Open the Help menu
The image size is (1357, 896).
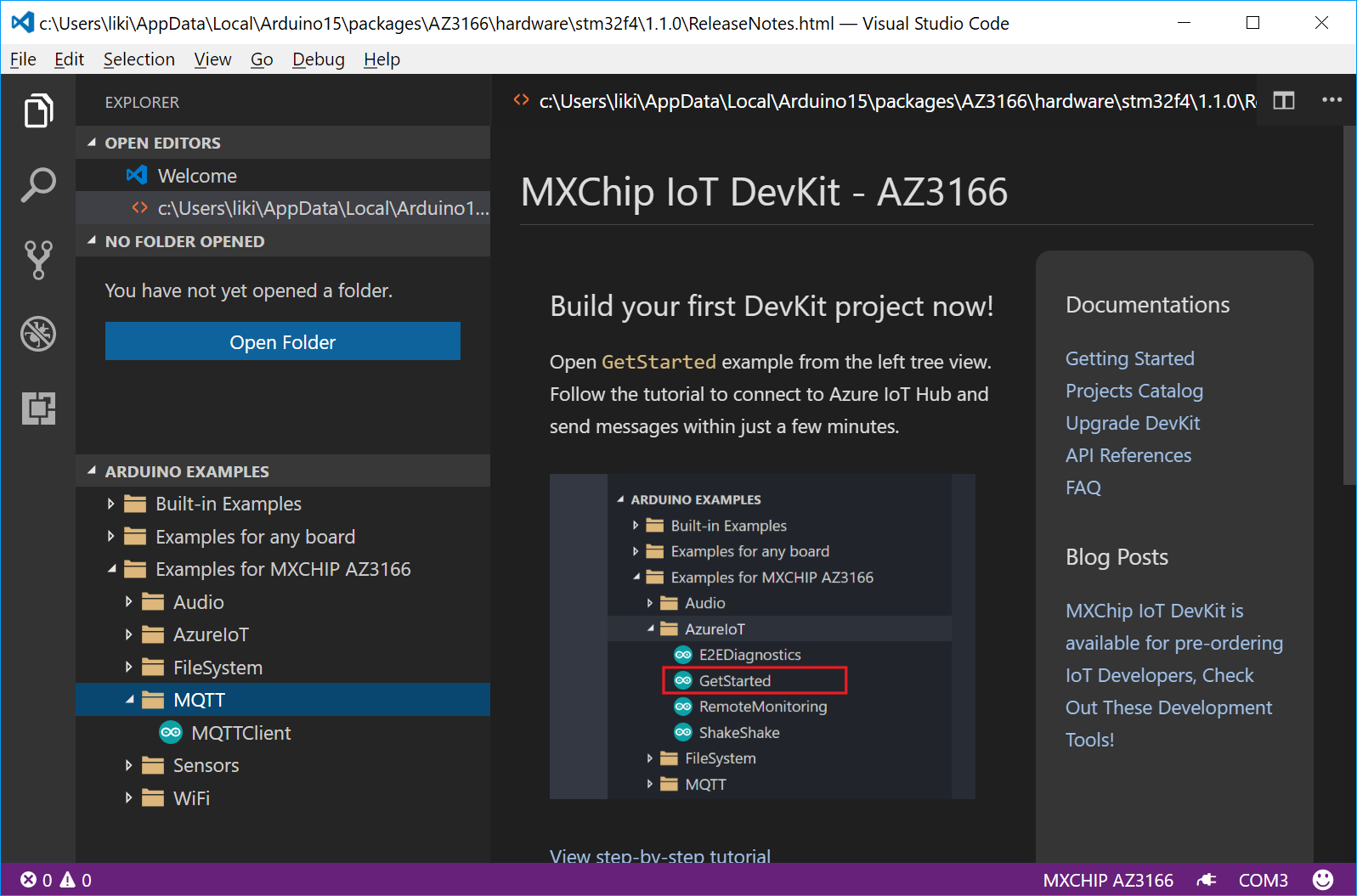pyautogui.click(x=382, y=59)
